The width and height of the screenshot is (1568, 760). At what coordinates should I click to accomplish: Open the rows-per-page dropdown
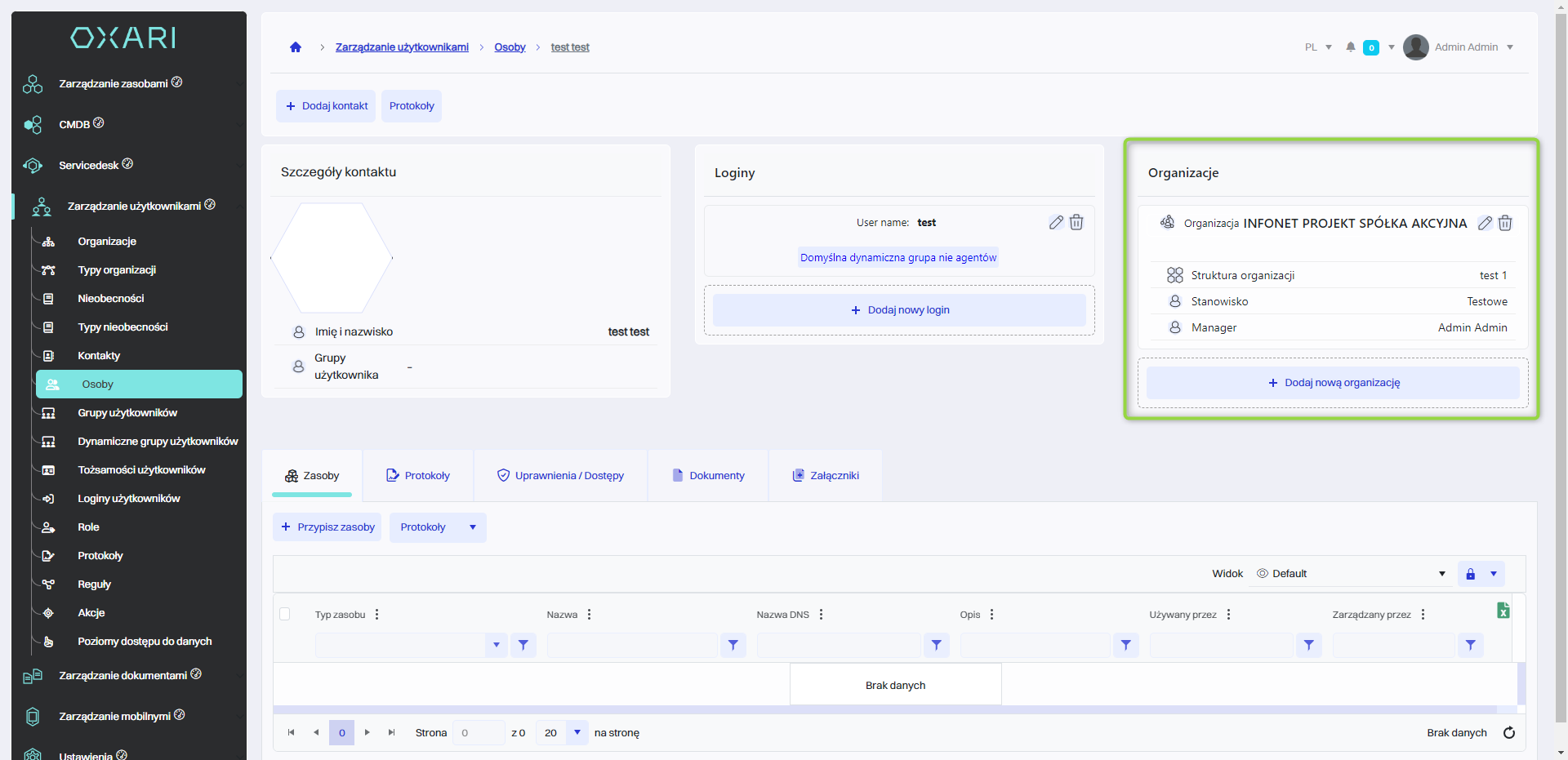tap(577, 733)
